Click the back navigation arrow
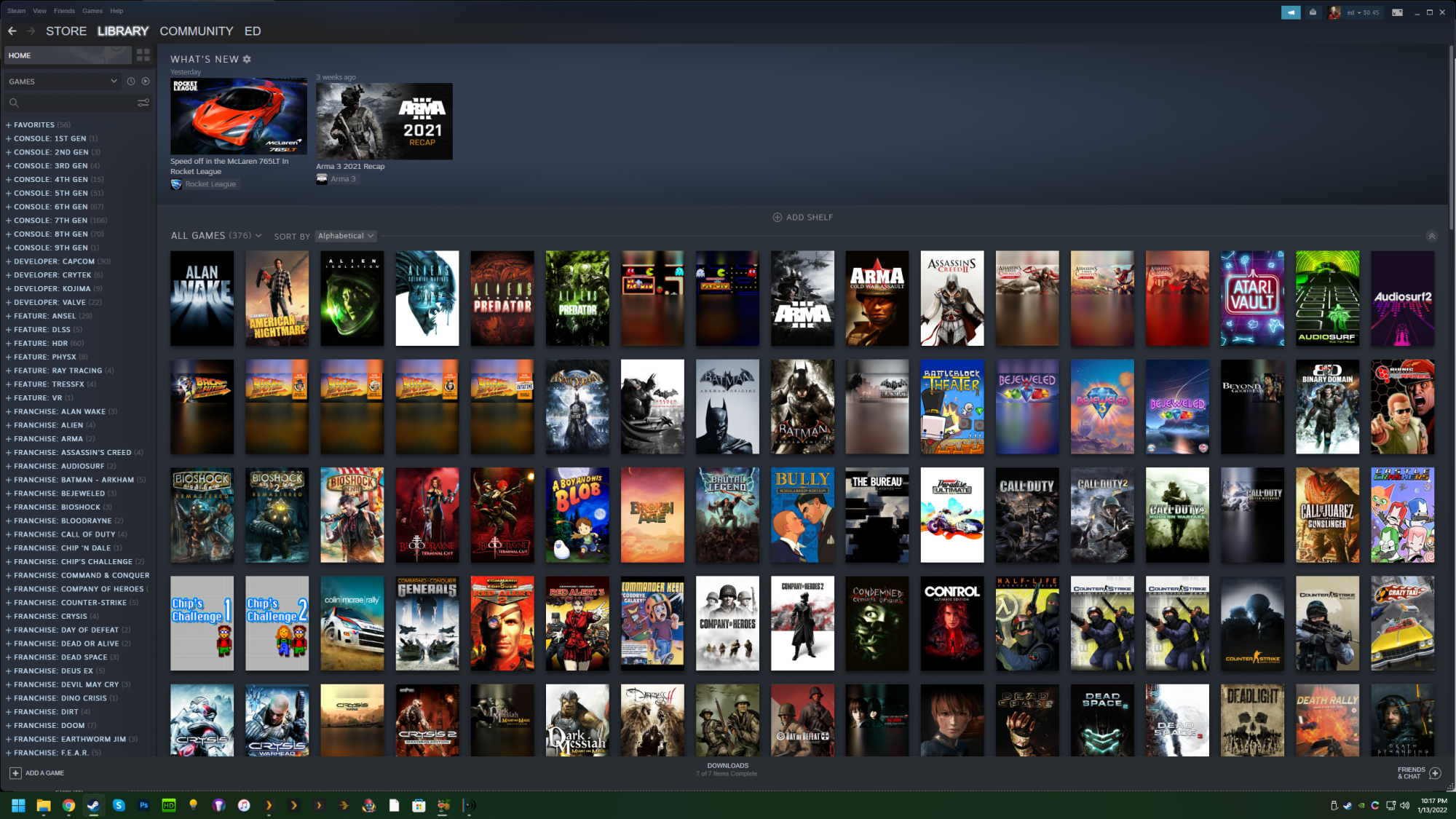This screenshot has width=1456, height=819. tap(12, 31)
